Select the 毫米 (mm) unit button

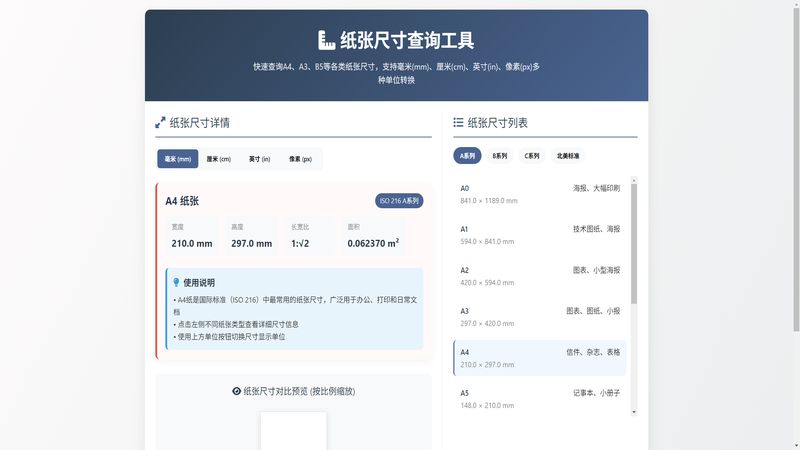pos(177,159)
